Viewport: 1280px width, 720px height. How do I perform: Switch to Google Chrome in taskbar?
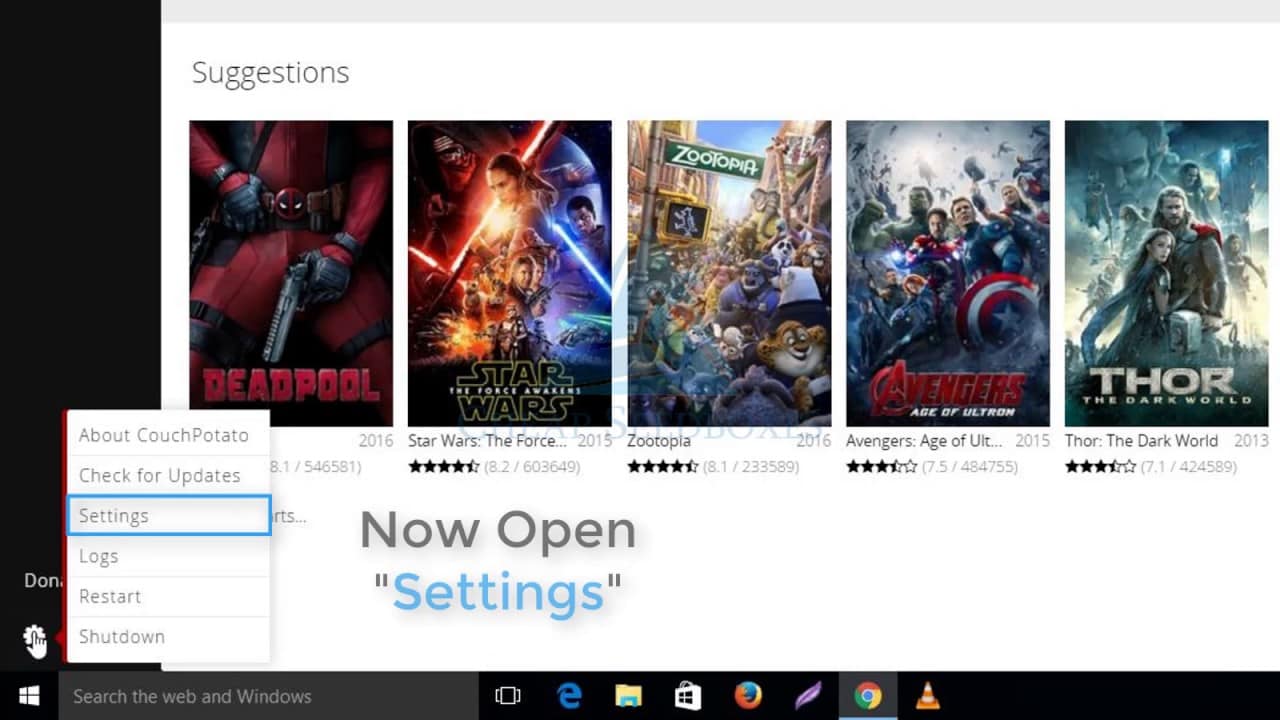tap(867, 696)
